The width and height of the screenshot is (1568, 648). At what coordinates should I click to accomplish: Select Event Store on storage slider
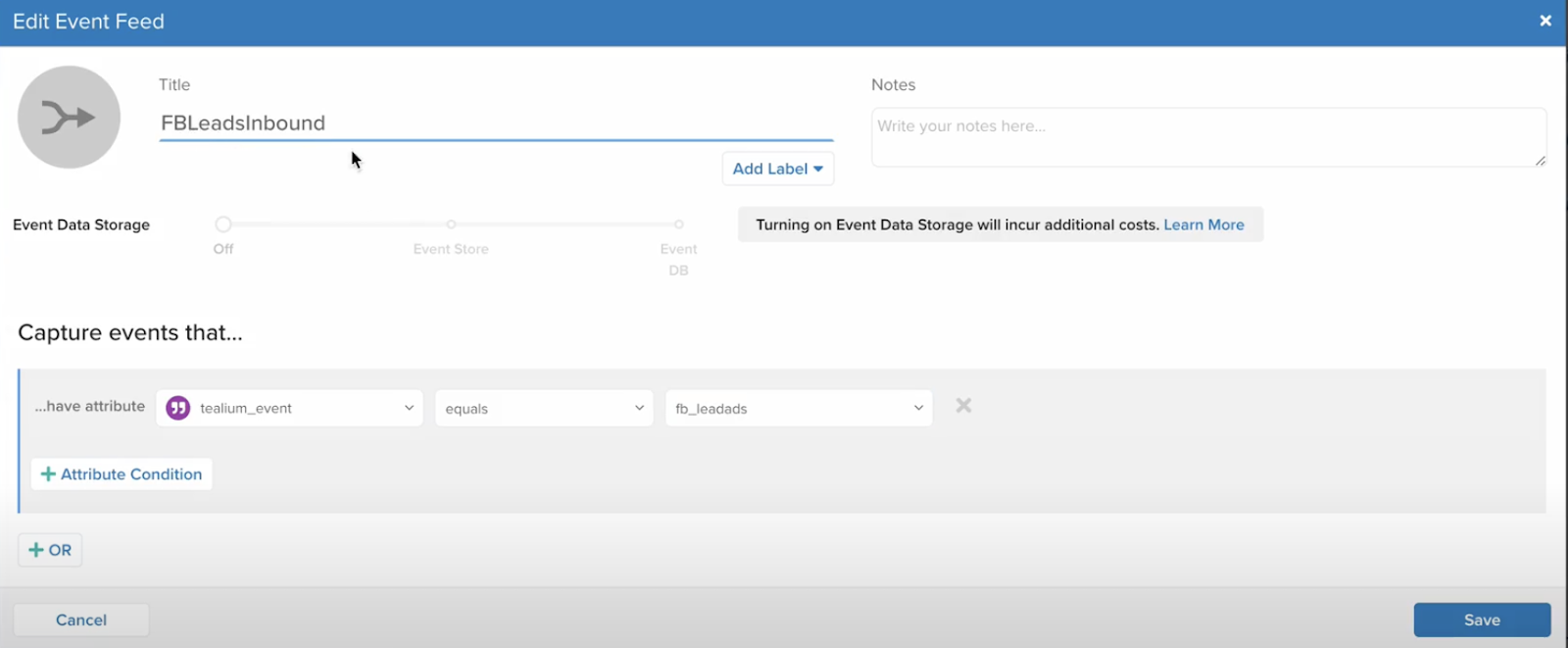coord(451,224)
